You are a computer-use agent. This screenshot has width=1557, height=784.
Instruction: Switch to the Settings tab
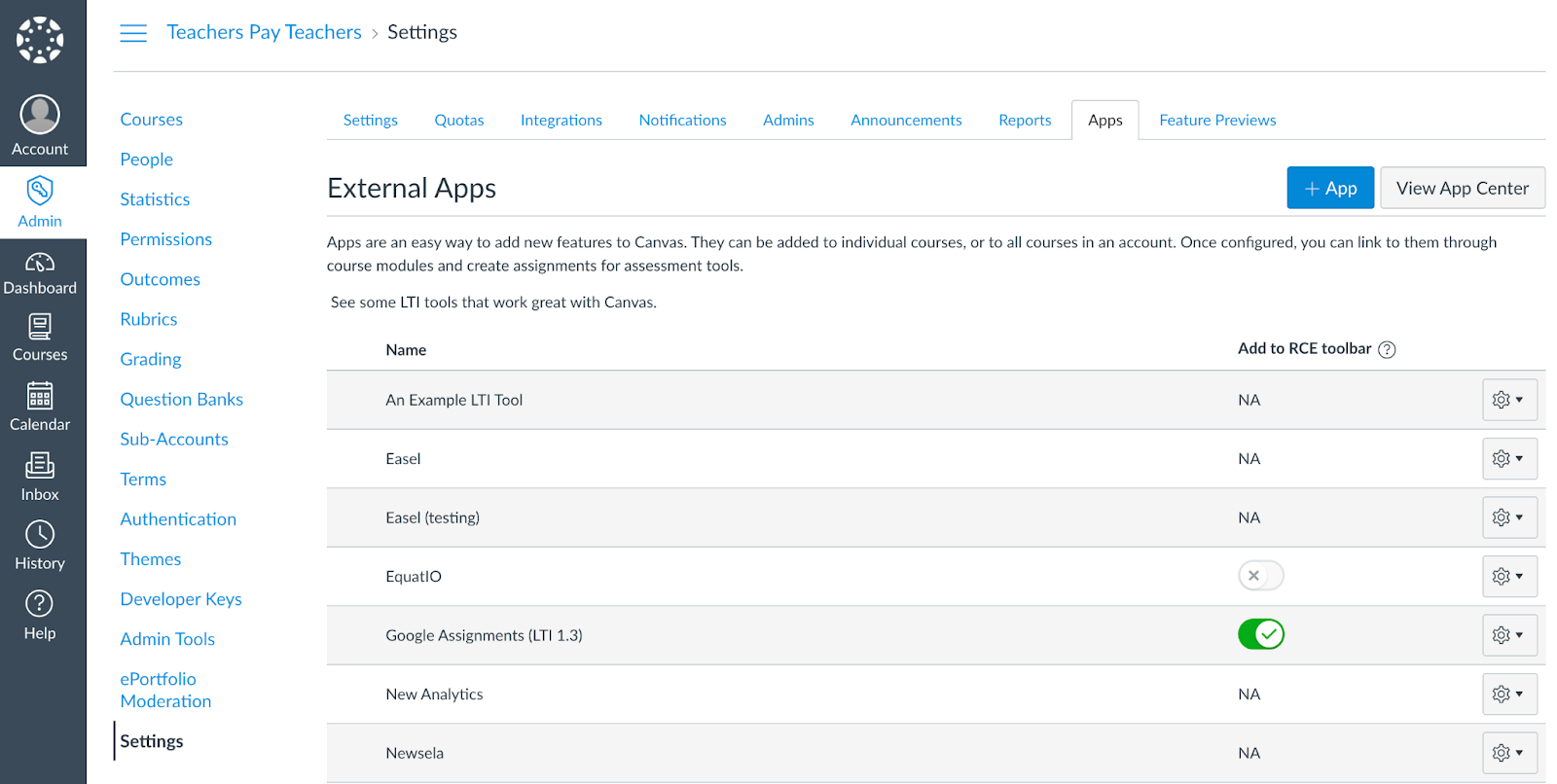pos(370,120)
